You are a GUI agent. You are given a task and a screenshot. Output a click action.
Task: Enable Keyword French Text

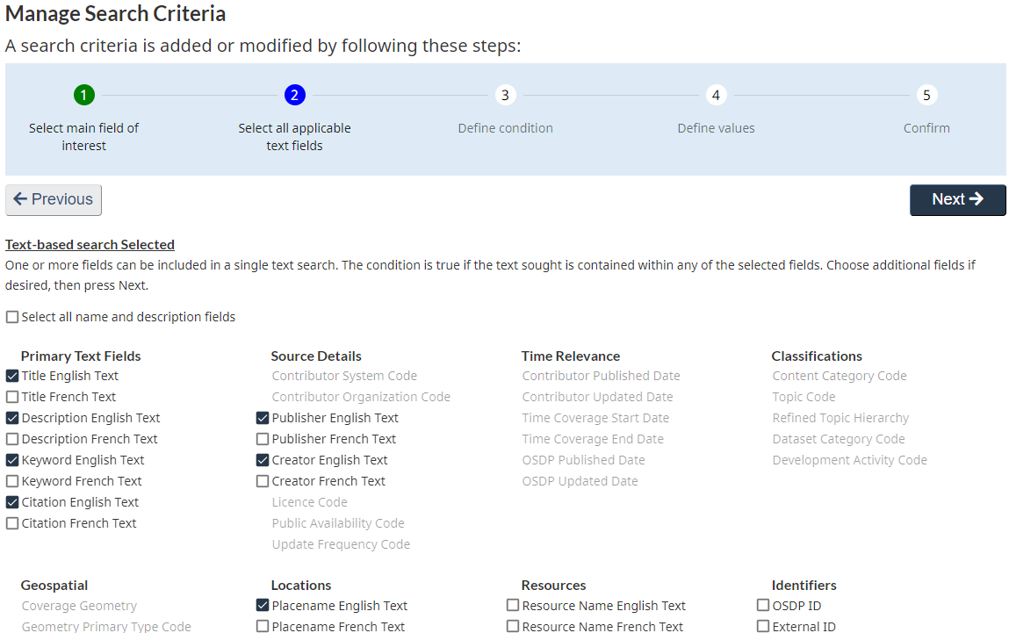click(x=10, y=480)
